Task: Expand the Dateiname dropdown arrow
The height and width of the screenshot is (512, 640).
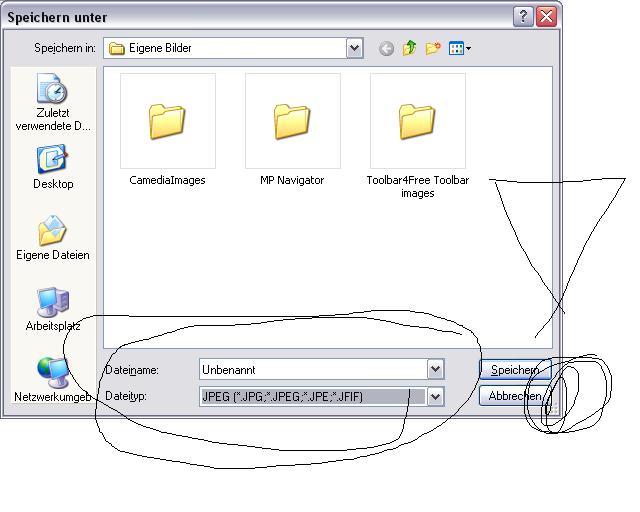Action: [435, 370]
